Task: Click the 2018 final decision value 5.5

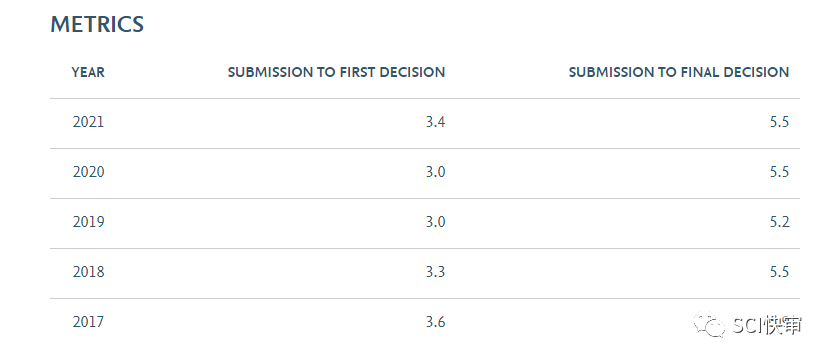Action: tap(779, 272)
